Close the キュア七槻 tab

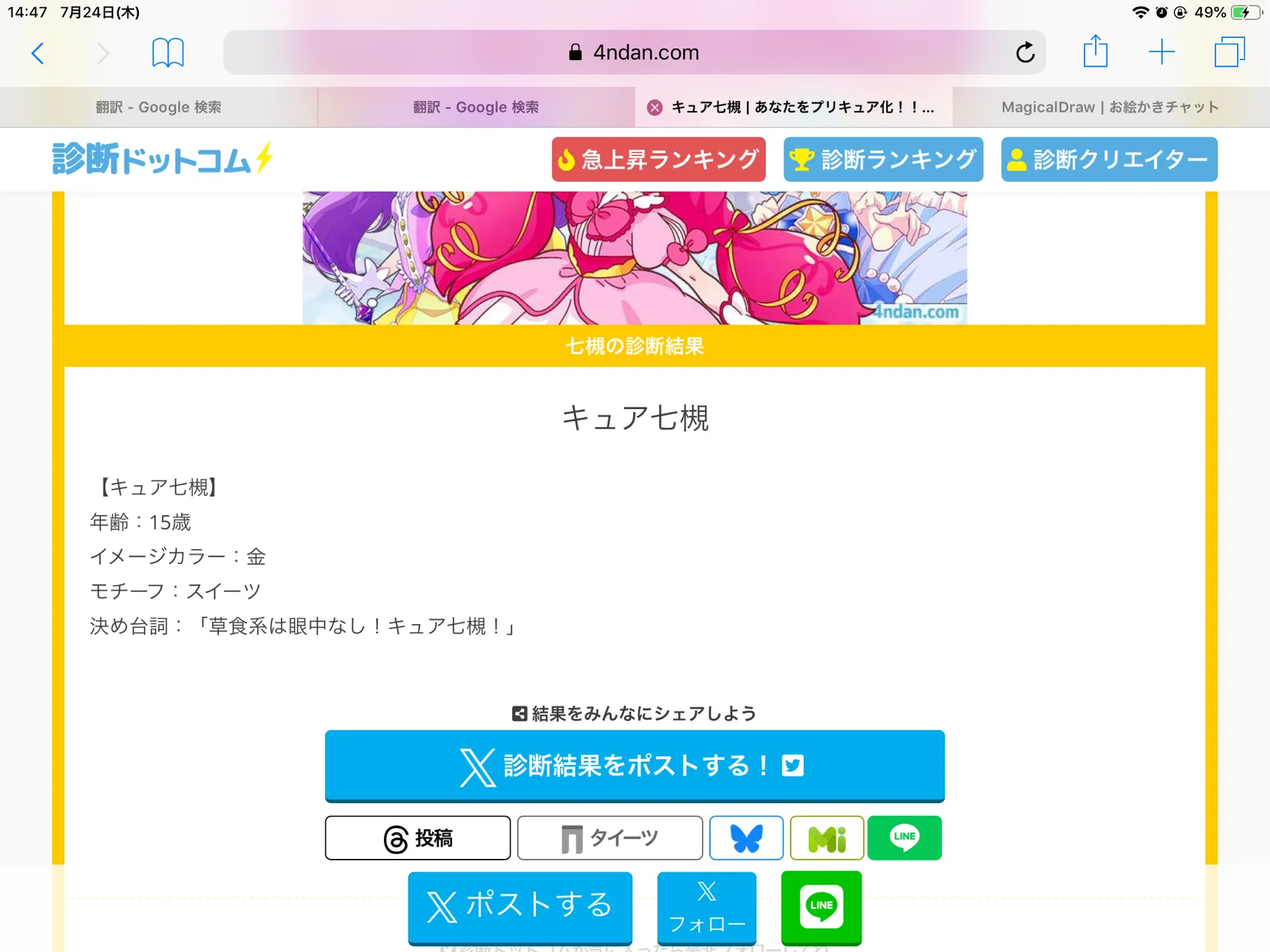654,107
